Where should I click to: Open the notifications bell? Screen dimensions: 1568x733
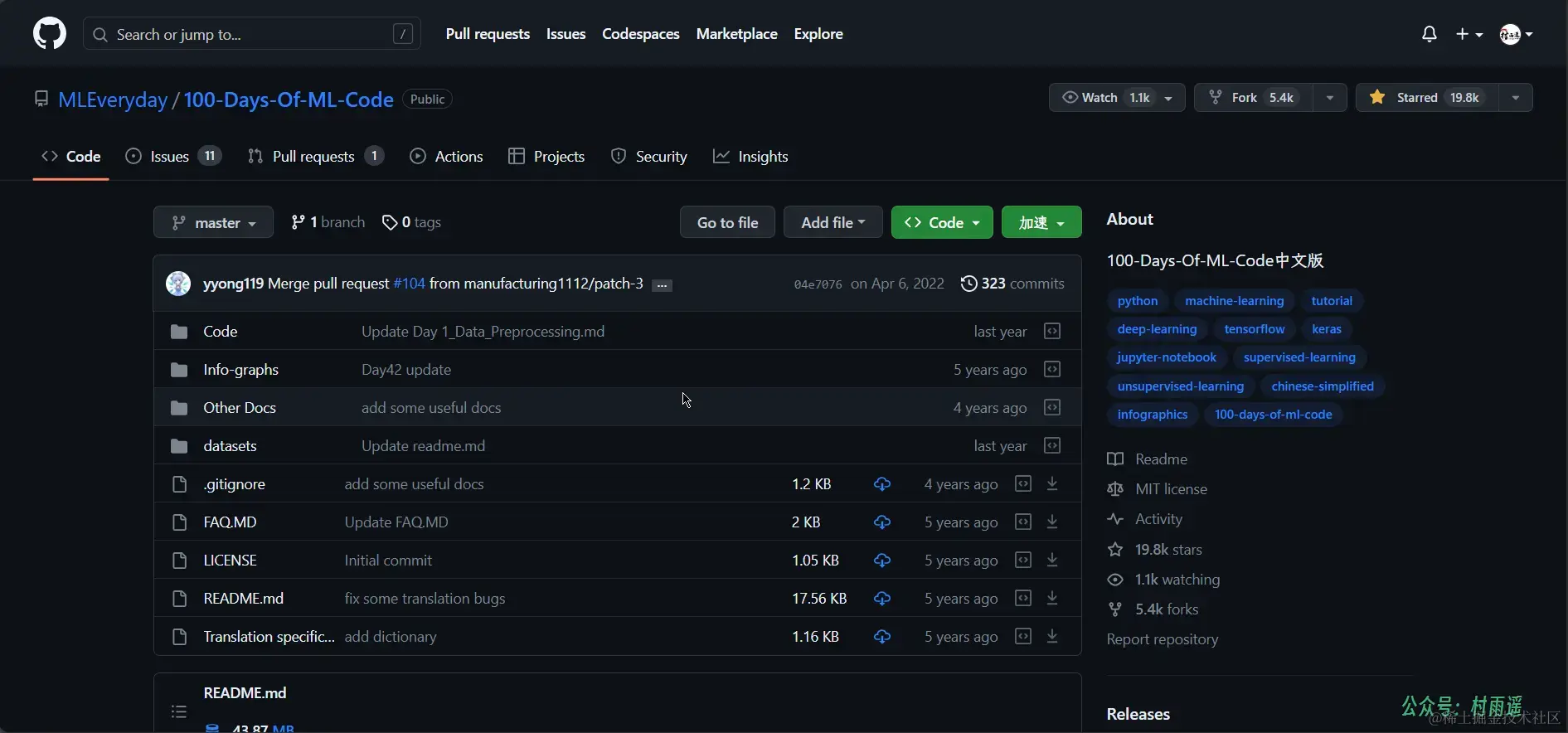point(1429,34)
